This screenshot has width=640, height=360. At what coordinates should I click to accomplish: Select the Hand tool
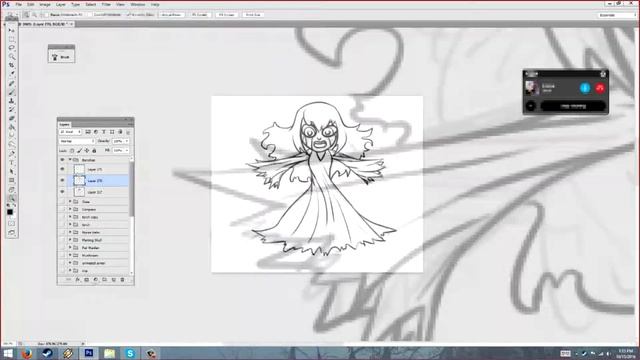pos(11,189)
